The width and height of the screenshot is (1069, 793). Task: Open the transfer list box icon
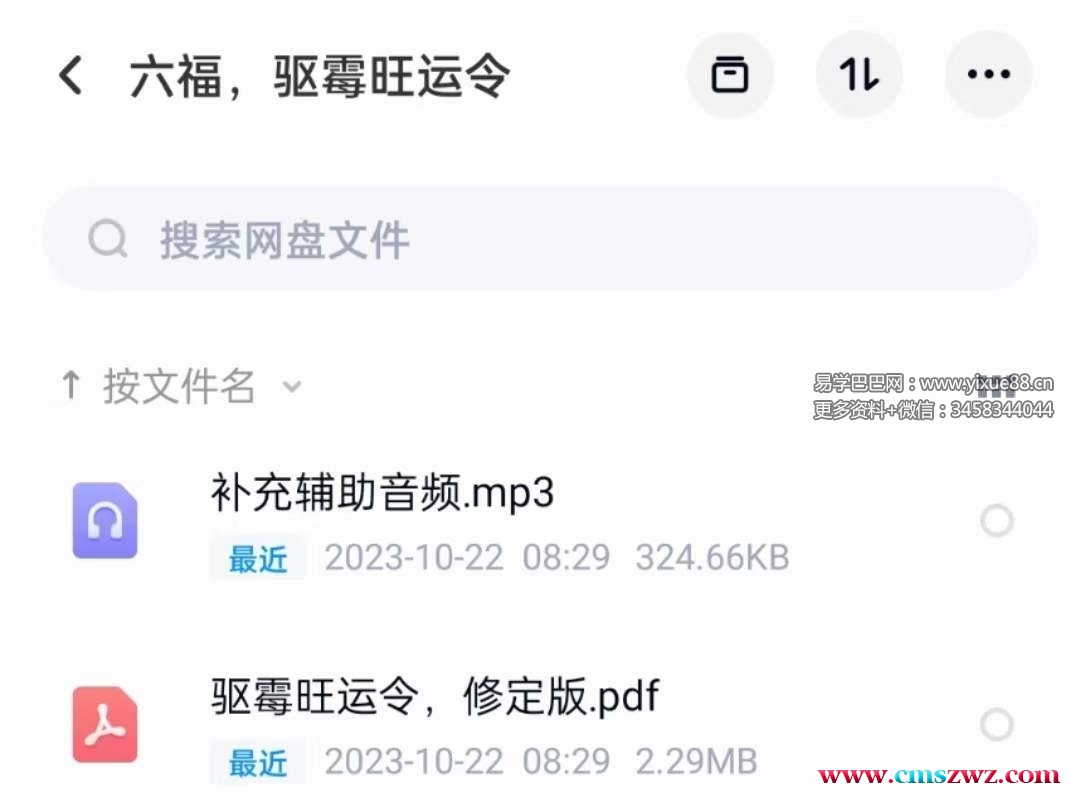point(729,74)
